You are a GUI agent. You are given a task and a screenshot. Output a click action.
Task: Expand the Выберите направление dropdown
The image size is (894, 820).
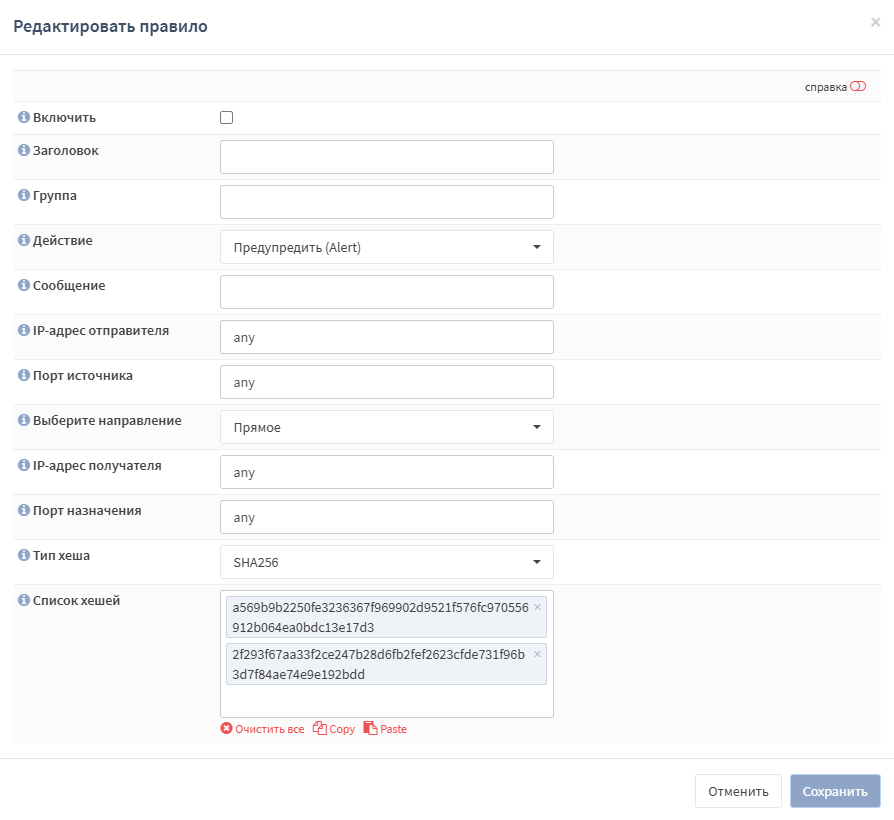(x=386, y=427)
